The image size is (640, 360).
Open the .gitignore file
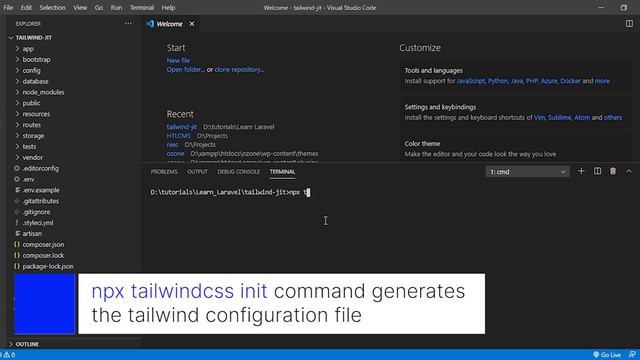pyautogui.click(x=36, y=212)
